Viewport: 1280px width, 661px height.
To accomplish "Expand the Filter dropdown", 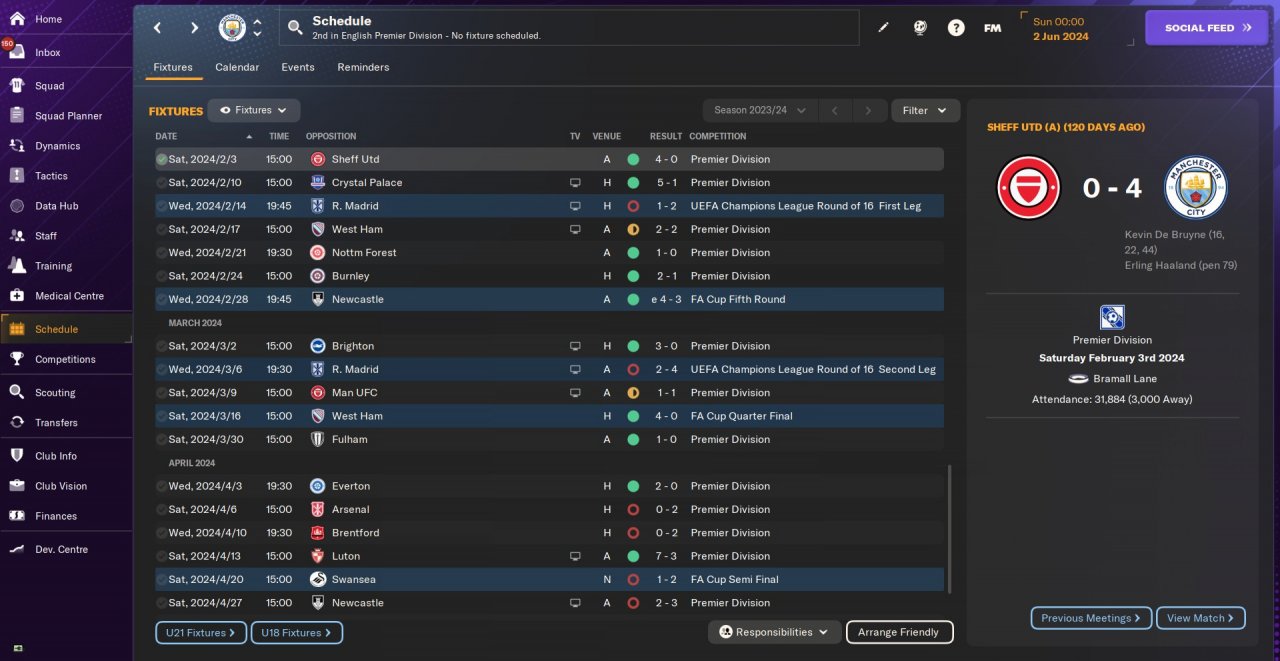I will [925, 111].
